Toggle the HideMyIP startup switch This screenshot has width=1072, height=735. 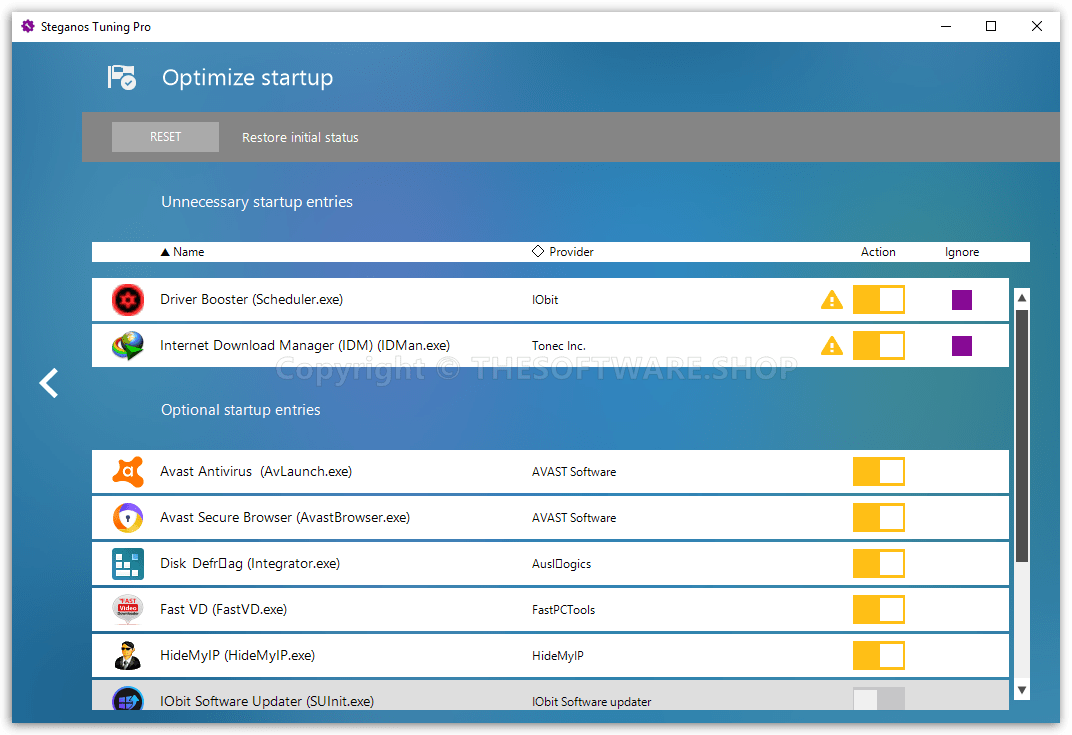(x=878, y=656)
